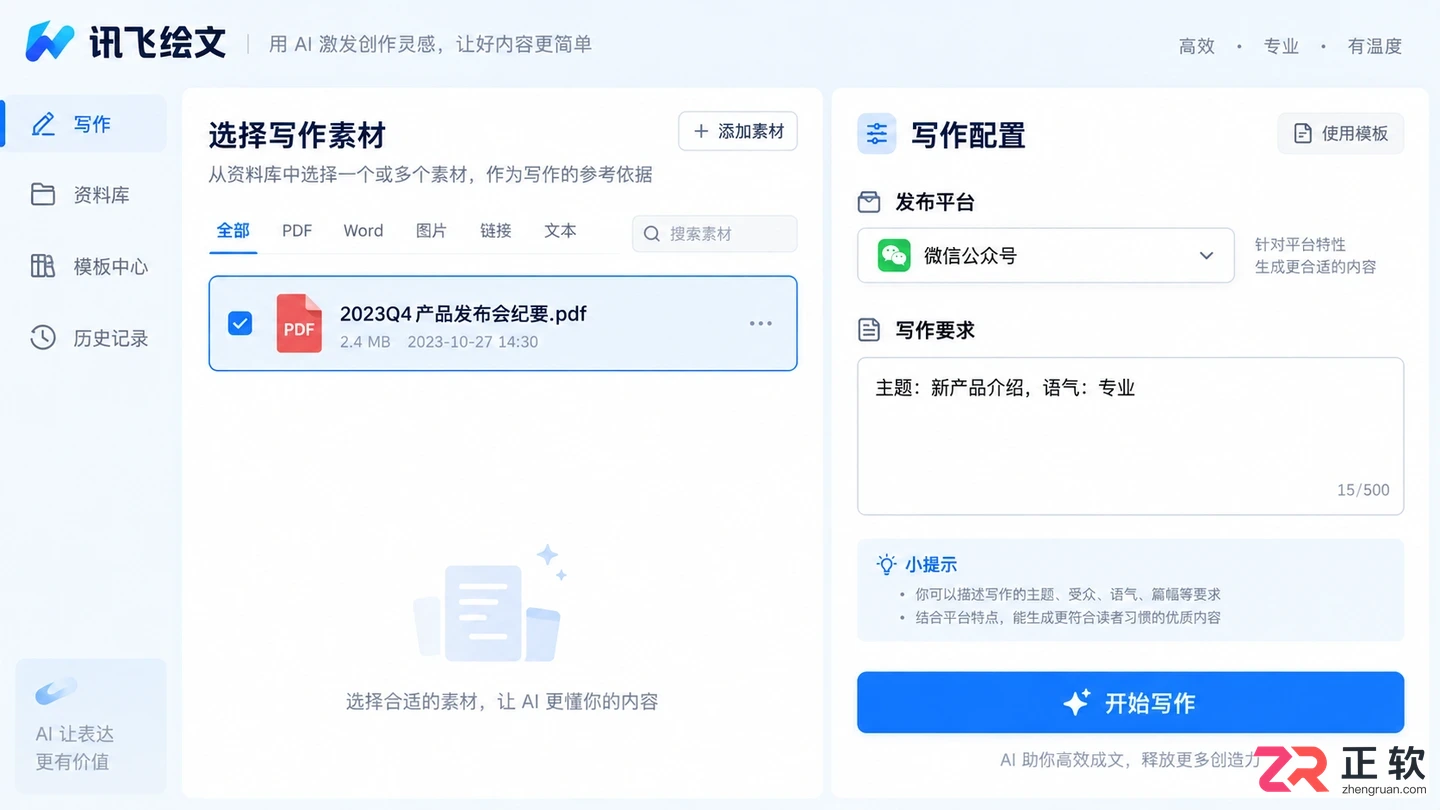
Task: Click the 写作配置 settings sliders icon
Action: click(x=877, y=134)
